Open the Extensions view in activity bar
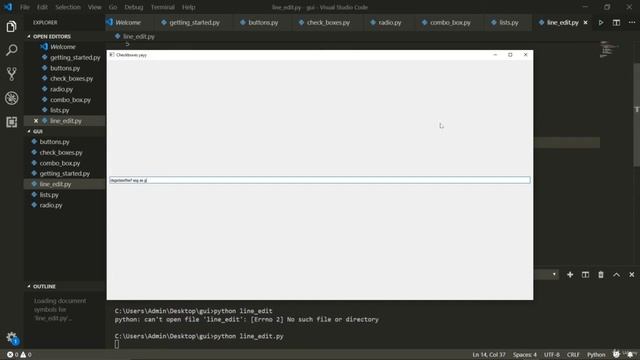 [11, 122]
